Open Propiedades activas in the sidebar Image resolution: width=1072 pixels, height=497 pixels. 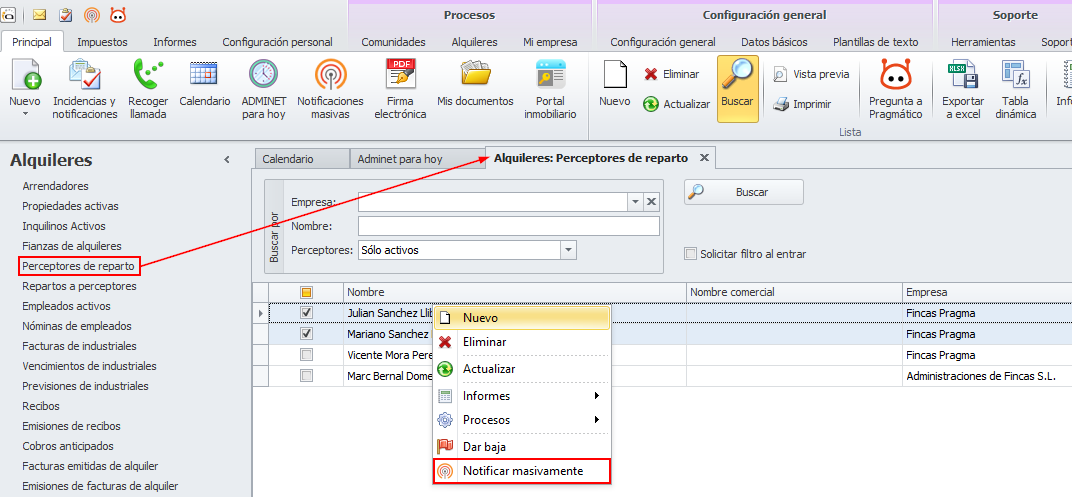[x=70, y=206]
